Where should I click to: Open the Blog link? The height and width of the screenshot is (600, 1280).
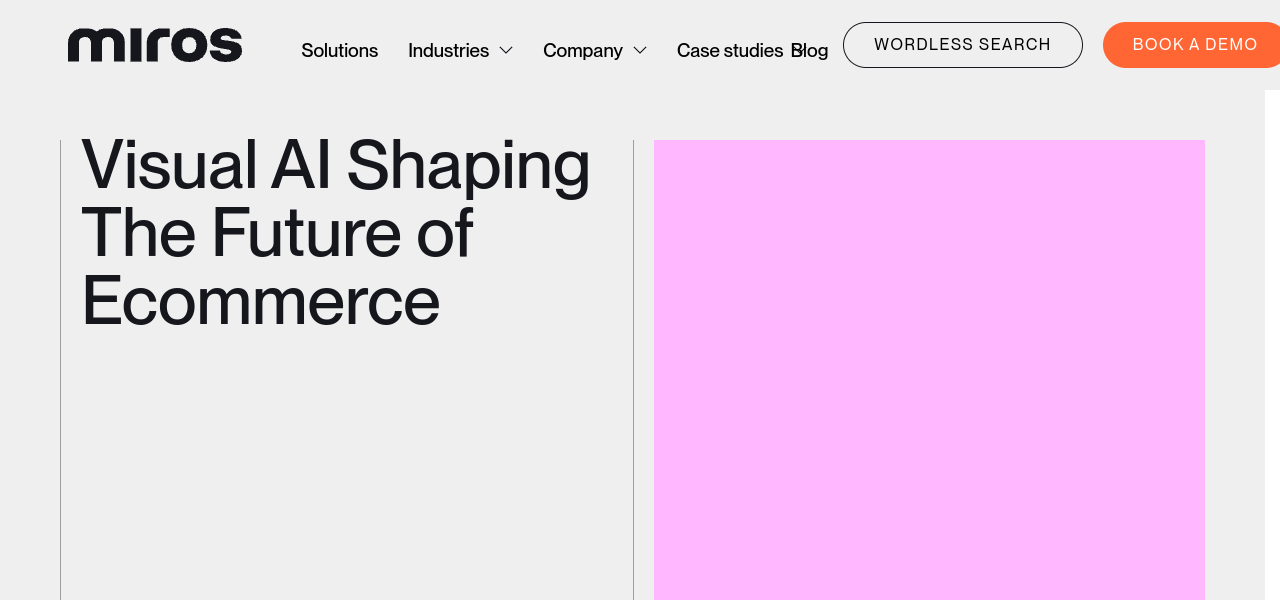(812, 50)
